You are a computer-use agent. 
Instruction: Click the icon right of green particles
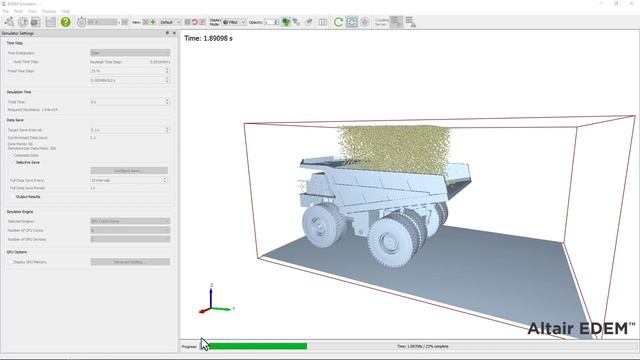296,22
